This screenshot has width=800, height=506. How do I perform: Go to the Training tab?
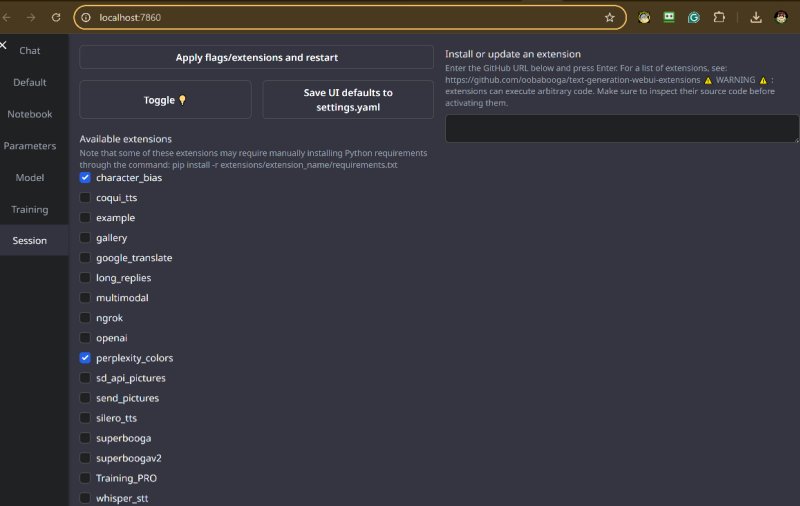pos(30,210)
